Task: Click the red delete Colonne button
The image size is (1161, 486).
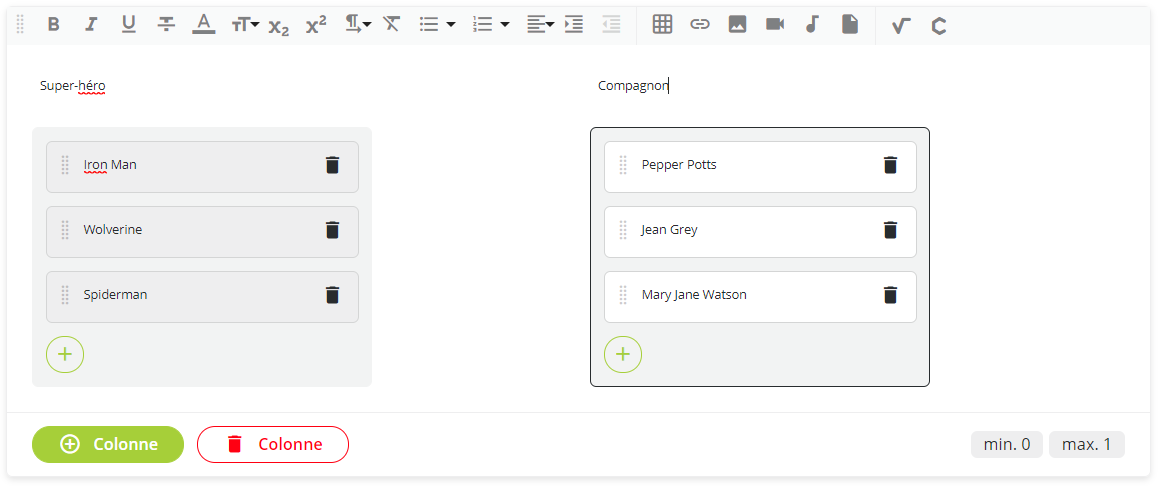Action: pos(272,445)
